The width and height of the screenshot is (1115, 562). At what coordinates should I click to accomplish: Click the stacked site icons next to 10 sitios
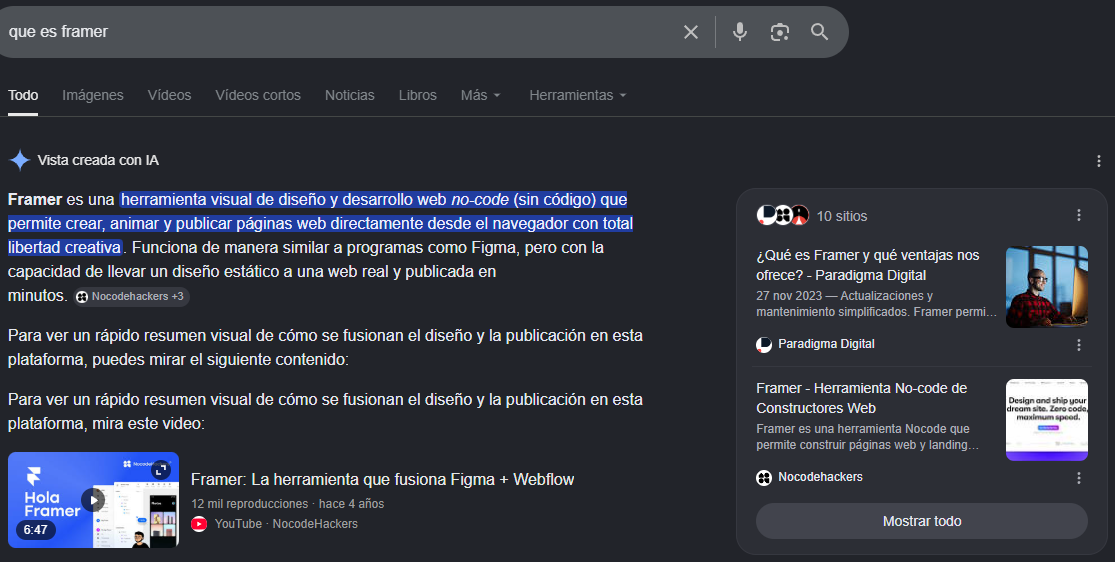[783, 215]
